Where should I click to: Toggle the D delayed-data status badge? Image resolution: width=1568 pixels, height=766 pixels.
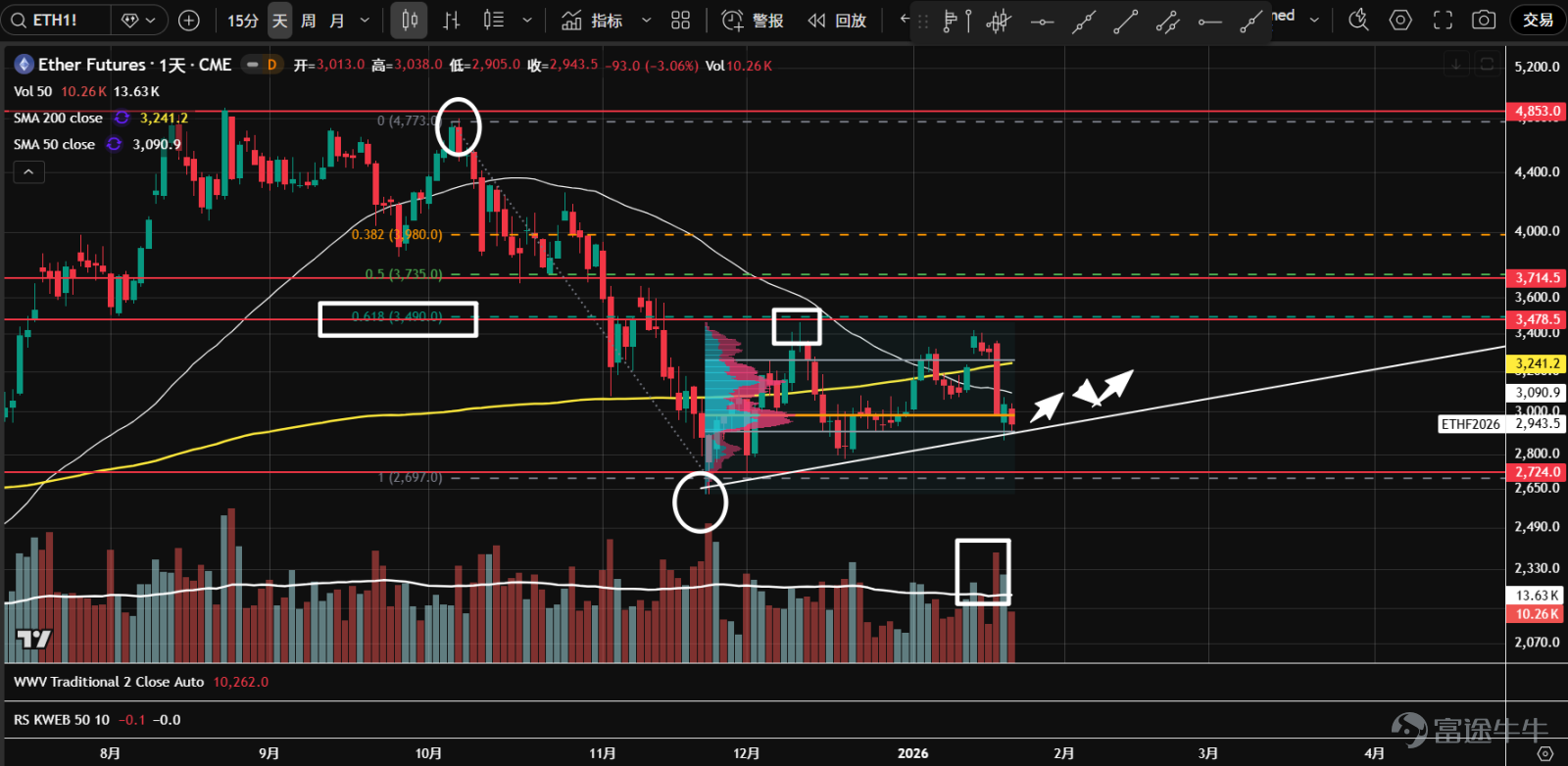tap(271, 65)
